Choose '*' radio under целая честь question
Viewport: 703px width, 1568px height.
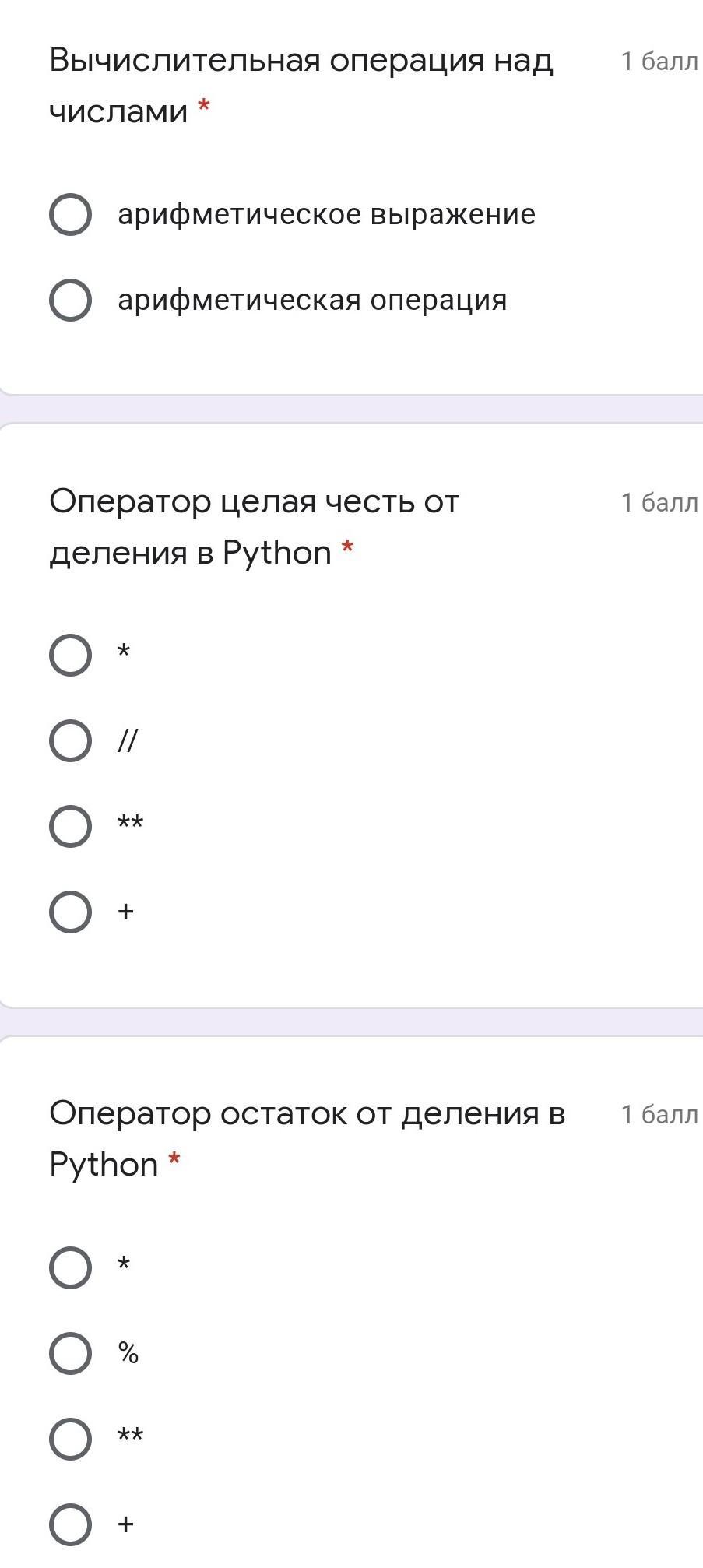tap(70, 655)
